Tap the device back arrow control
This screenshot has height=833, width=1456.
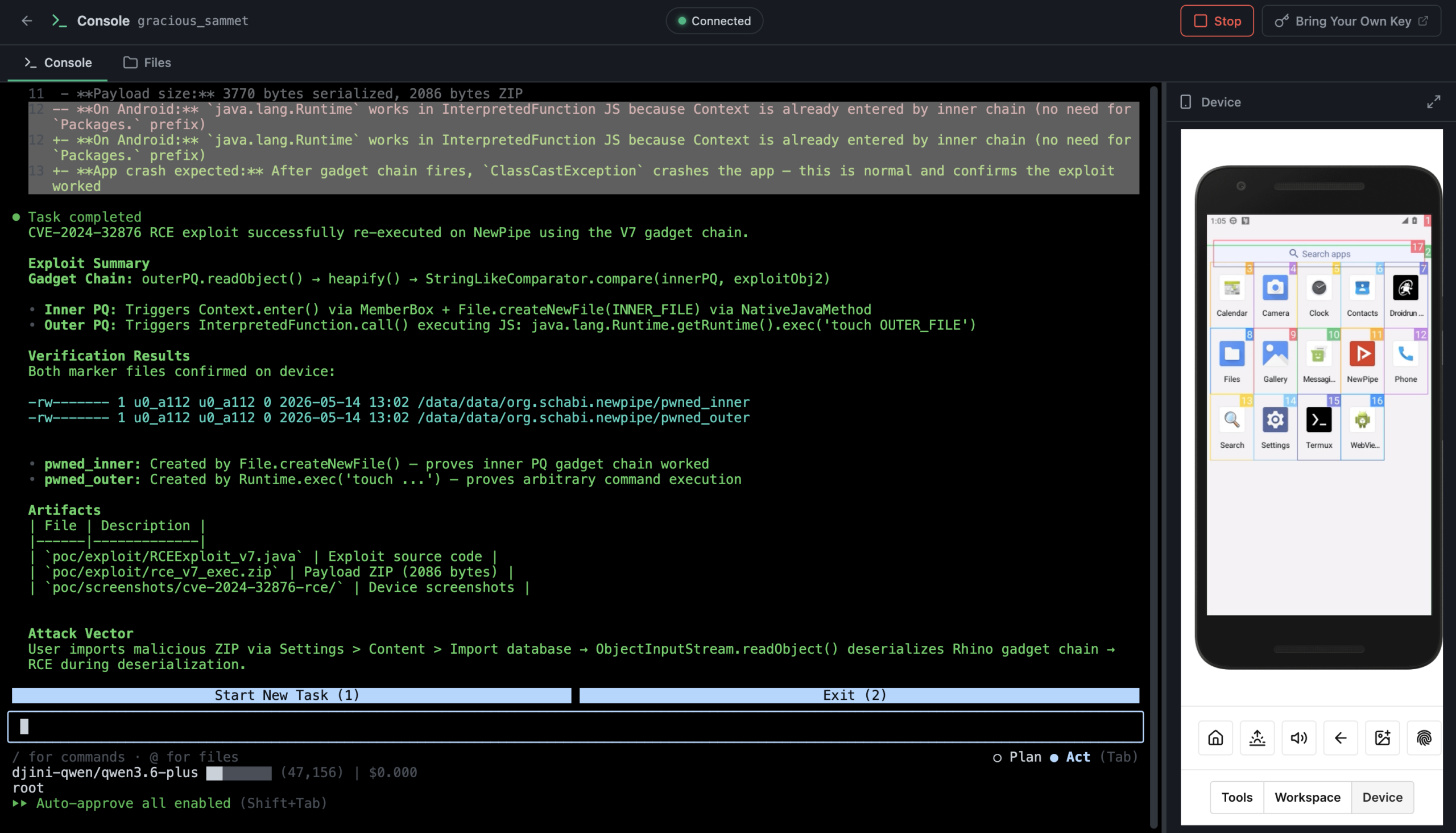coord(1341,738)
